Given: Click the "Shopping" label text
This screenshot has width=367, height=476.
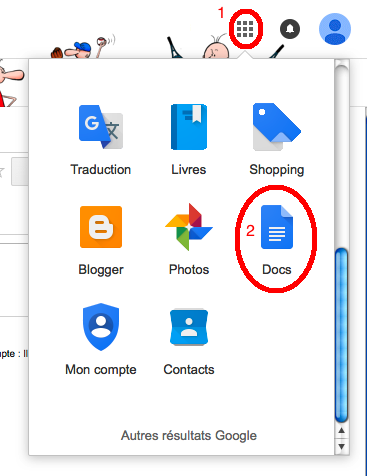Looking at the screenshot, I should [277, 170].
